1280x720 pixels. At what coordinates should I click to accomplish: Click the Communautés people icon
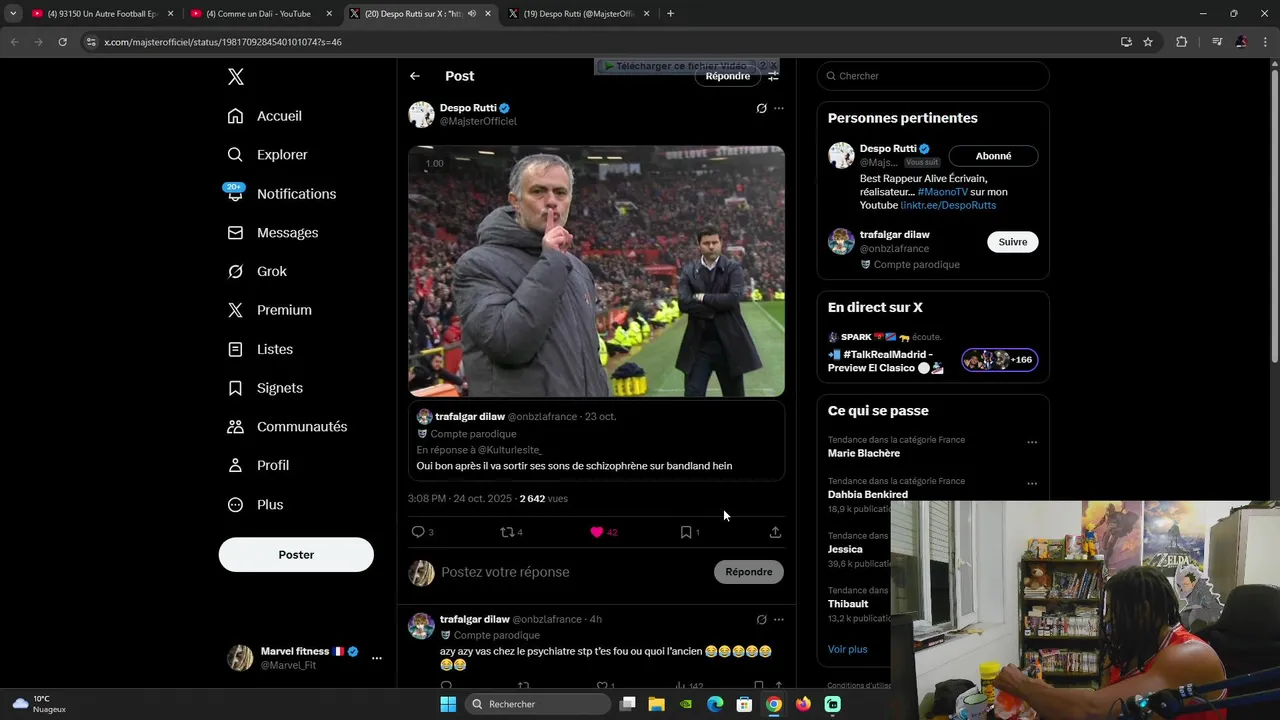[235, 427]
